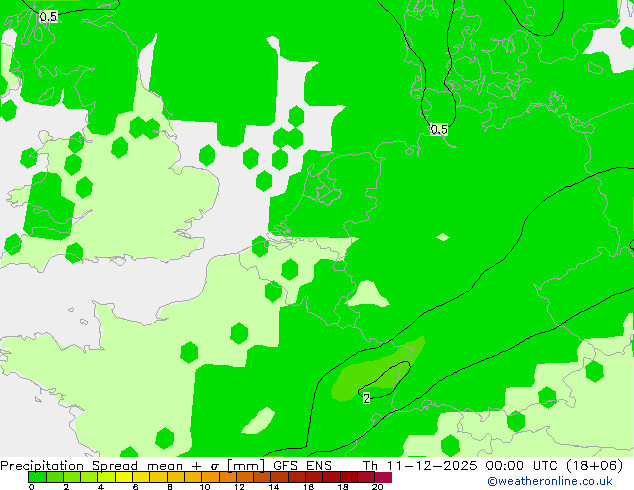Click the "2" contour label on the map

click(x=366, y=398)
